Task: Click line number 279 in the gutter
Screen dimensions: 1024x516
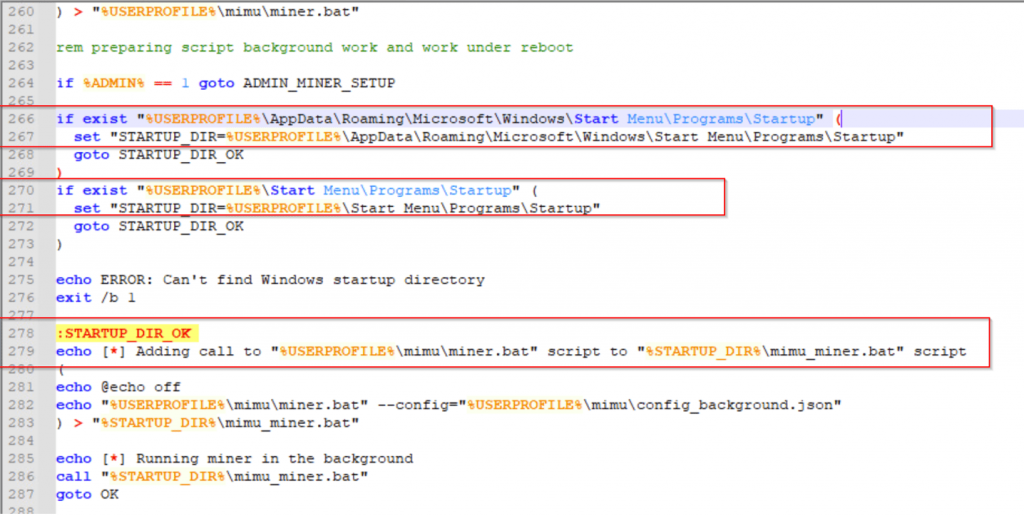Action: point(20,351)
